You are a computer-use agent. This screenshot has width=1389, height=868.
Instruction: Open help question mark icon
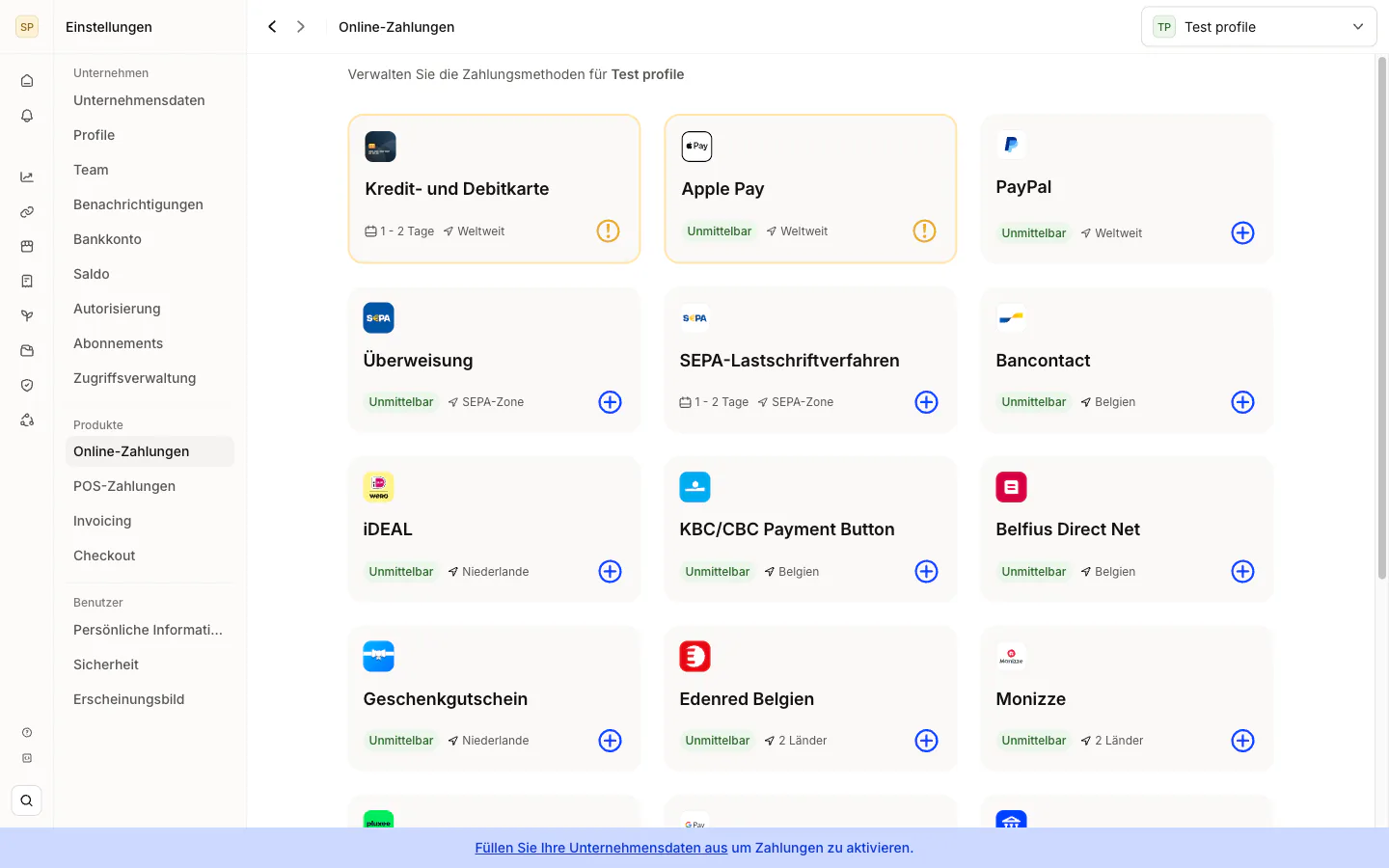[27, 733]
